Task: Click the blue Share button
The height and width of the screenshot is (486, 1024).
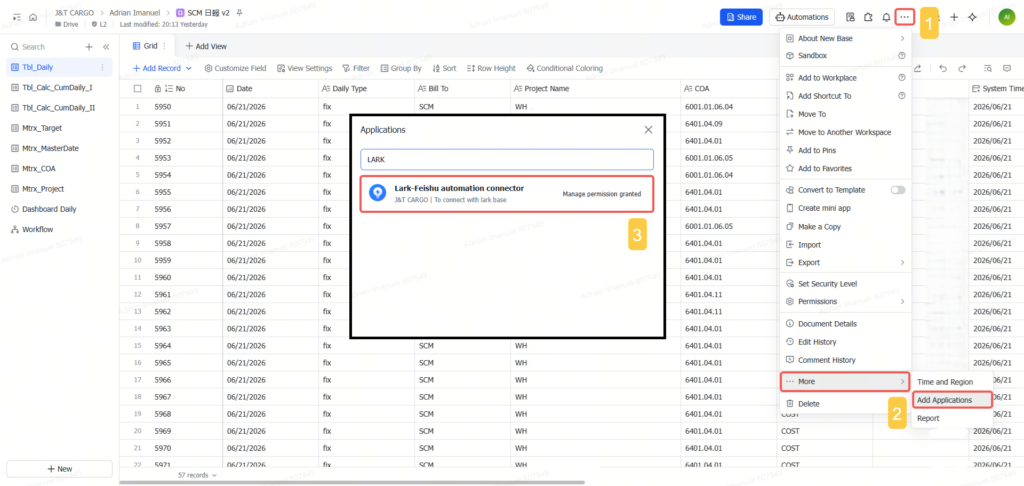Action: point(741,17)
